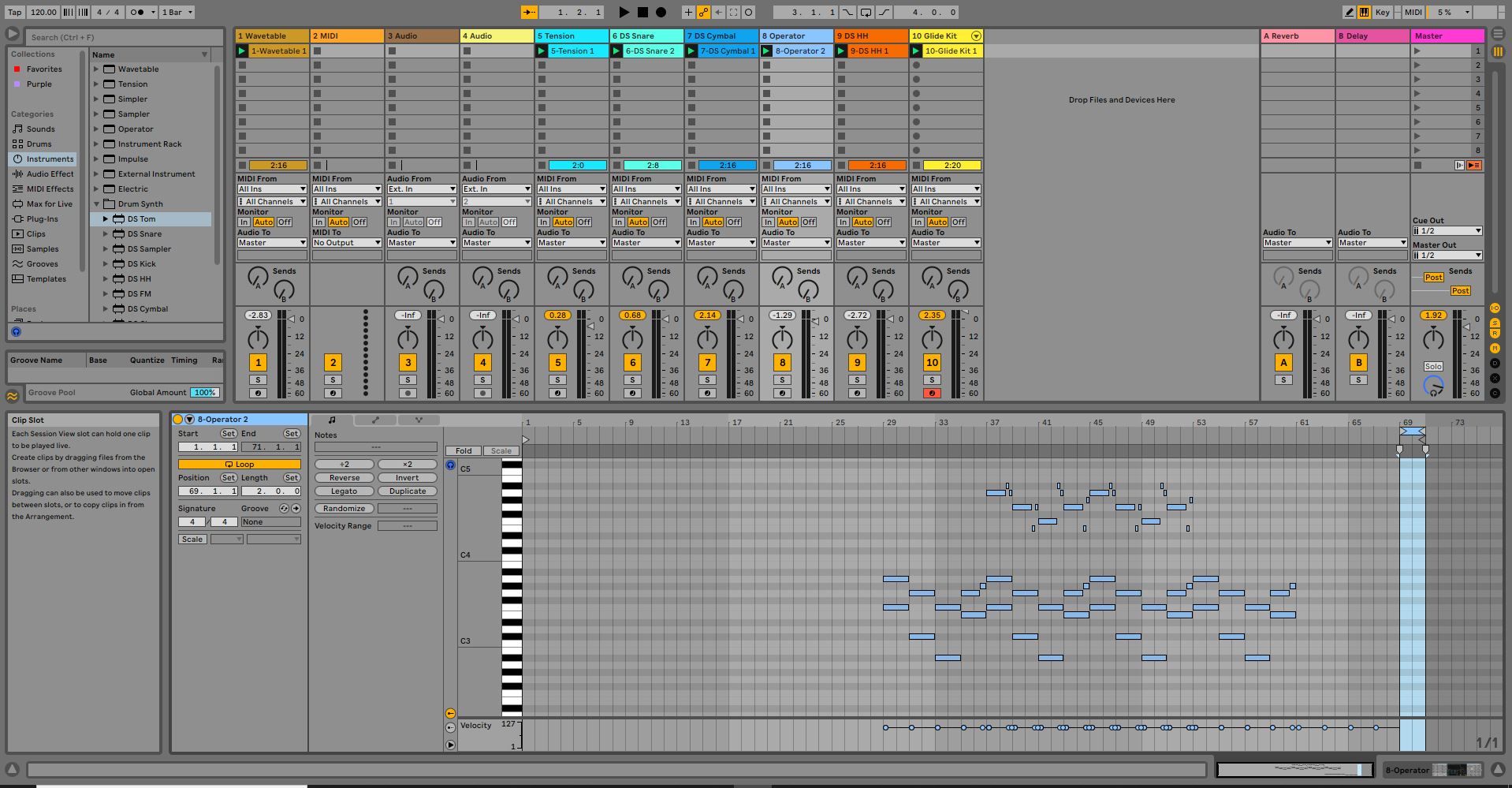Toggle the Groove Pool wave button
The height and width of the screenshot is (788, 1512).
[13, 396]
